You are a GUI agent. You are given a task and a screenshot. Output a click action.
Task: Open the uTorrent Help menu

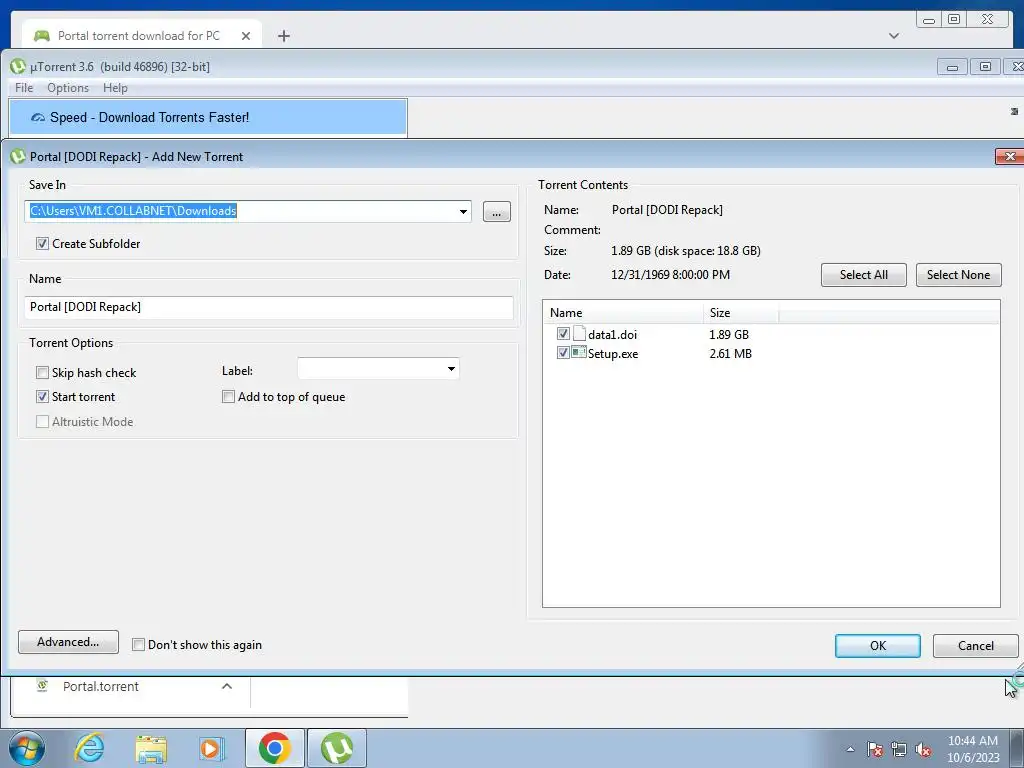pos(116,88)
